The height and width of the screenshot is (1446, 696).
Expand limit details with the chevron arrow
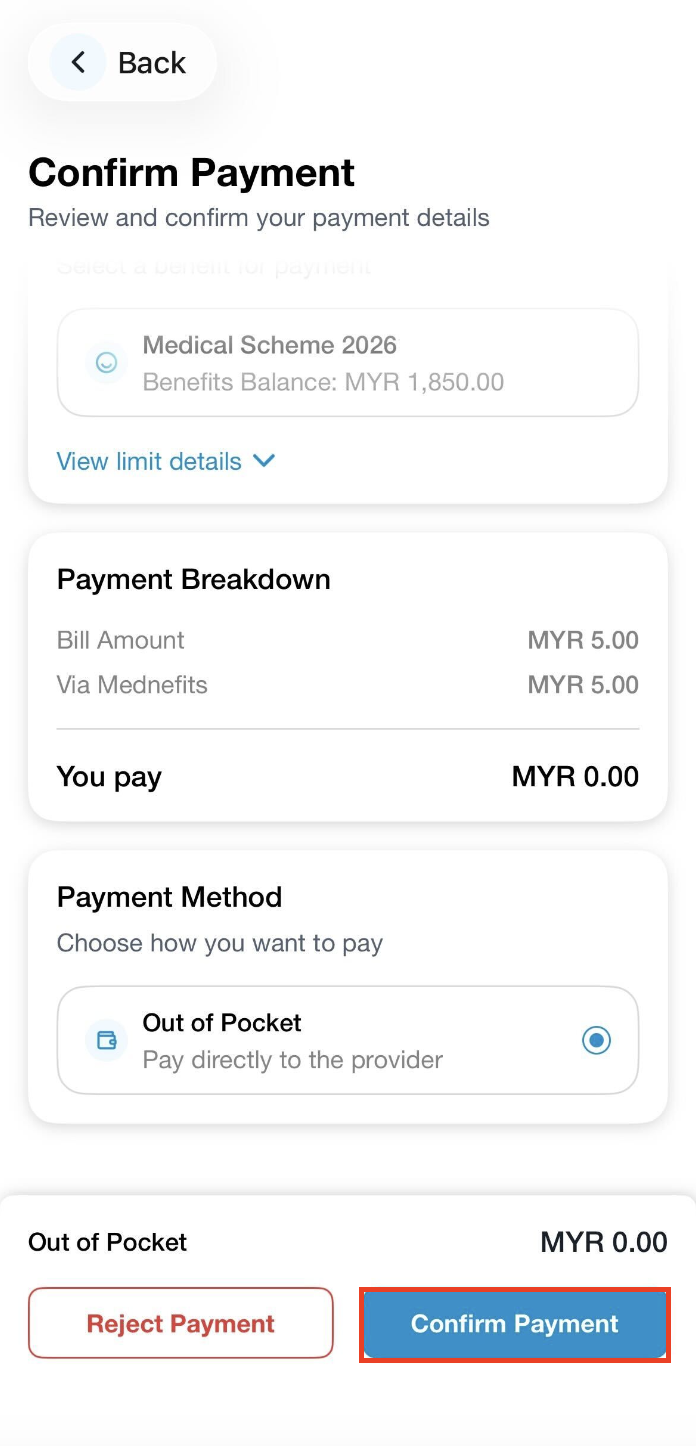[x=264, y=461]
